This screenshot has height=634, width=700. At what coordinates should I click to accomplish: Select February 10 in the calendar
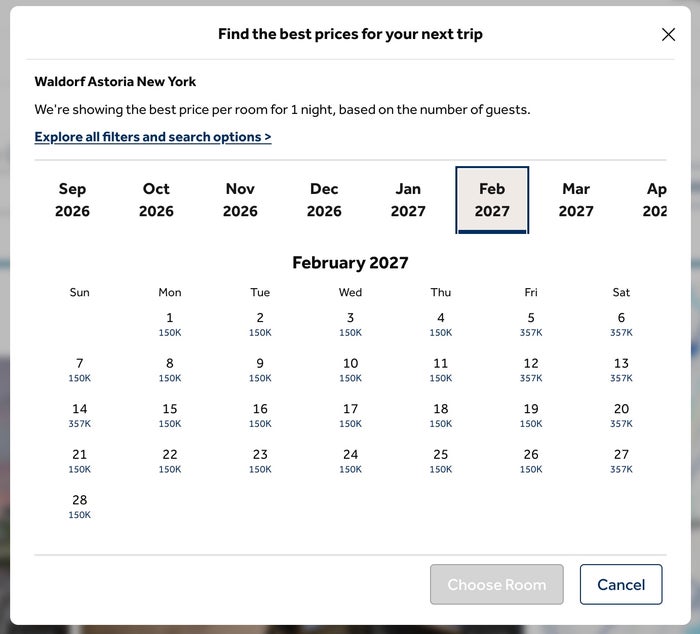coord(350,370)
